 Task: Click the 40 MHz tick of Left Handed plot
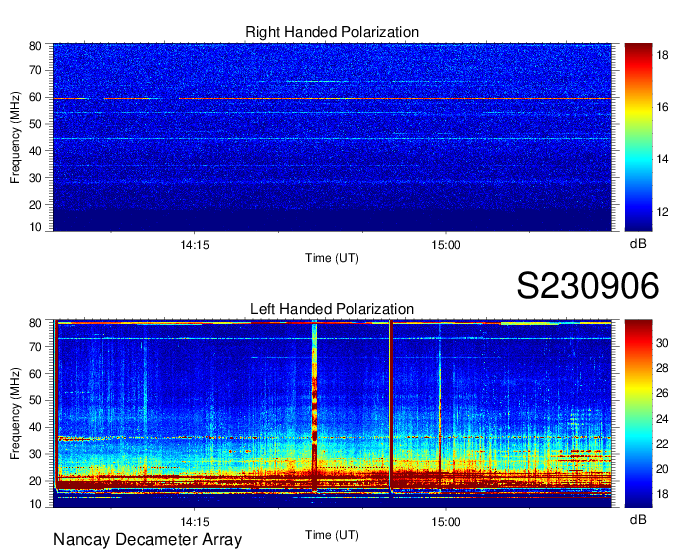click(x=35, y=427)
